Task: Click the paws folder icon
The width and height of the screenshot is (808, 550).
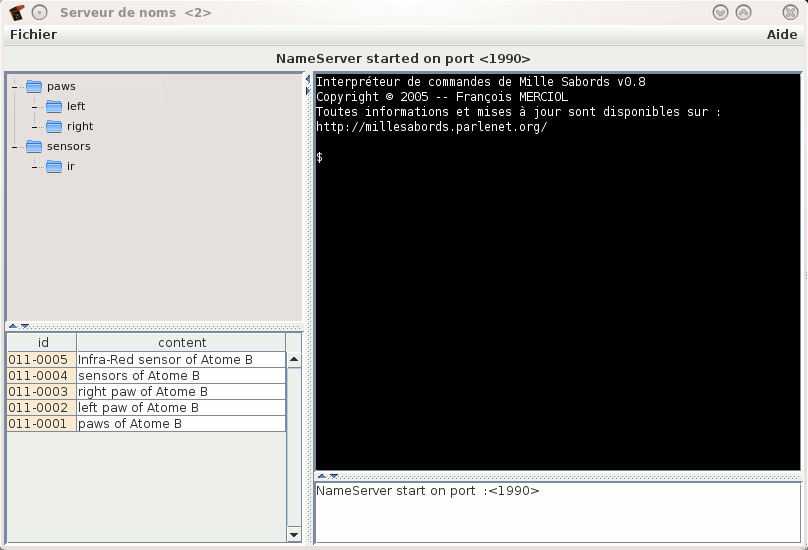Action: click(x=34, y=87)
